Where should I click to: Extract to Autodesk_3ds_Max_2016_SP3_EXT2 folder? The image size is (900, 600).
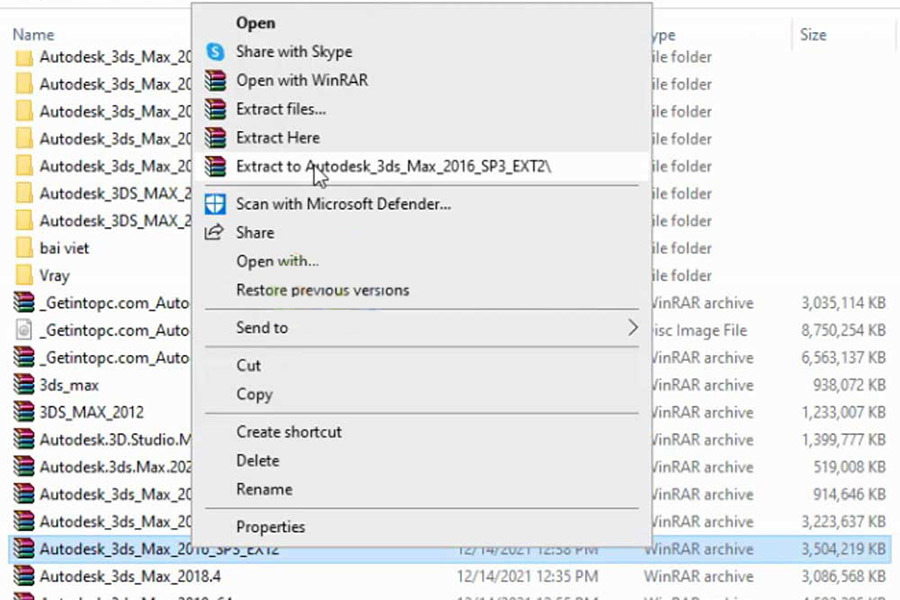394,167
